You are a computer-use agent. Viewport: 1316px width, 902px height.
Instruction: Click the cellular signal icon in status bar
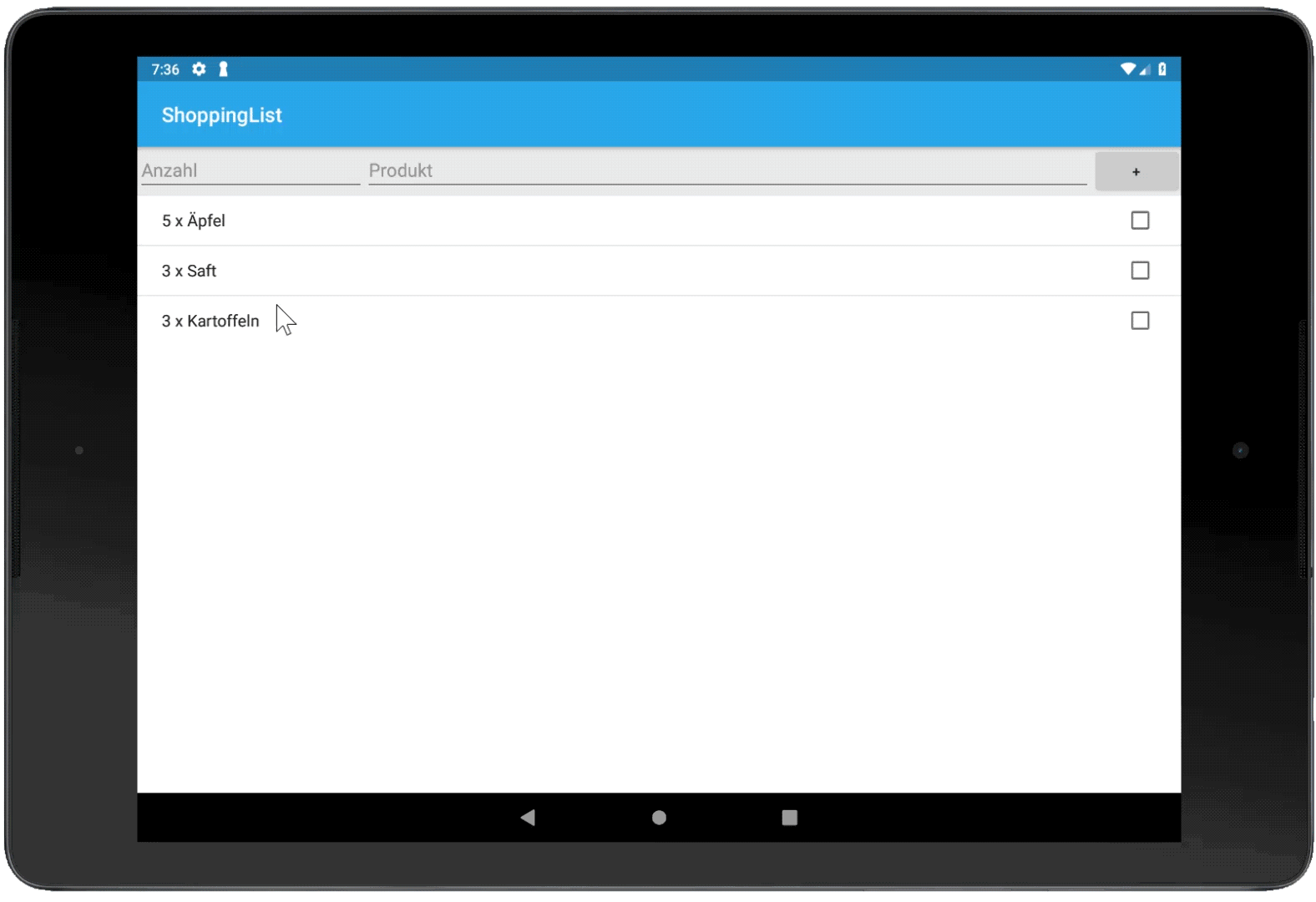click(1145, 69)
